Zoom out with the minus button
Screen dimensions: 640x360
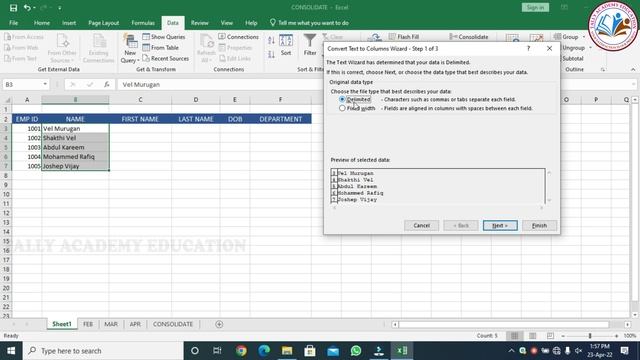563,336
